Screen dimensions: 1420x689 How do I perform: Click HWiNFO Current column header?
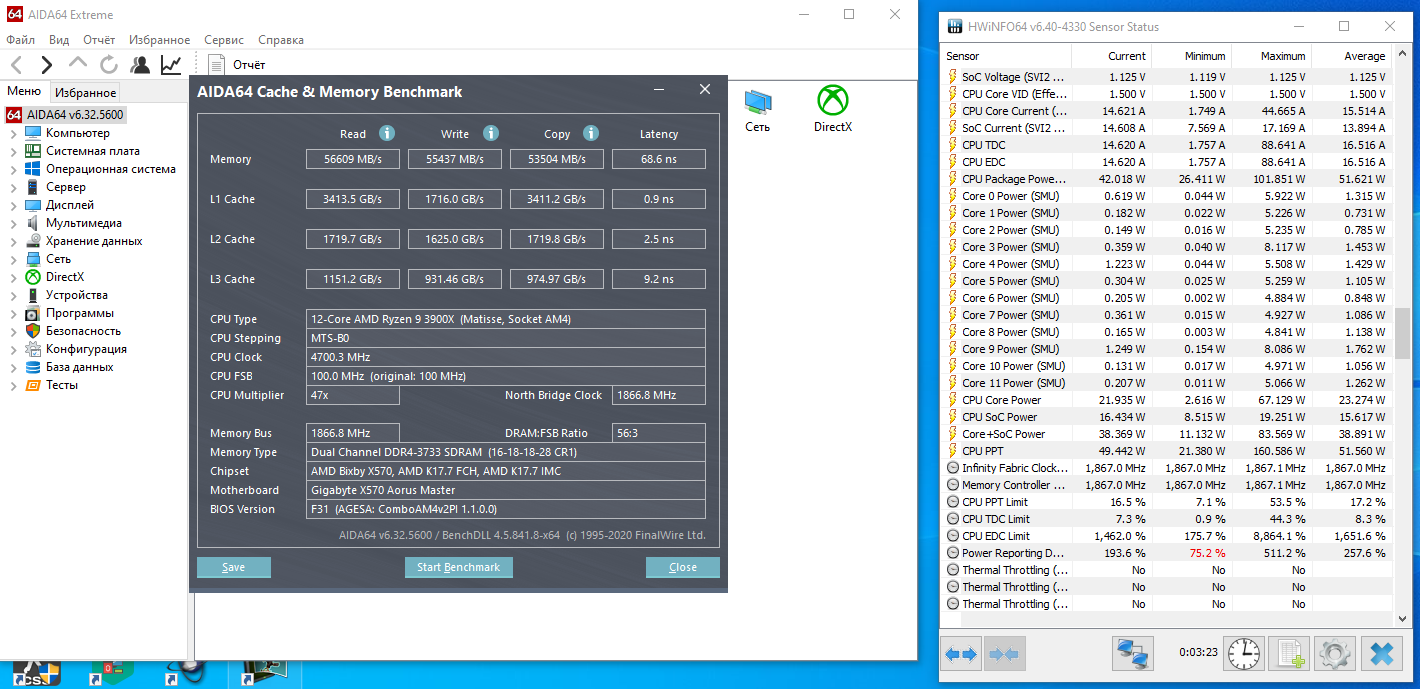(x=1111, y=56)
